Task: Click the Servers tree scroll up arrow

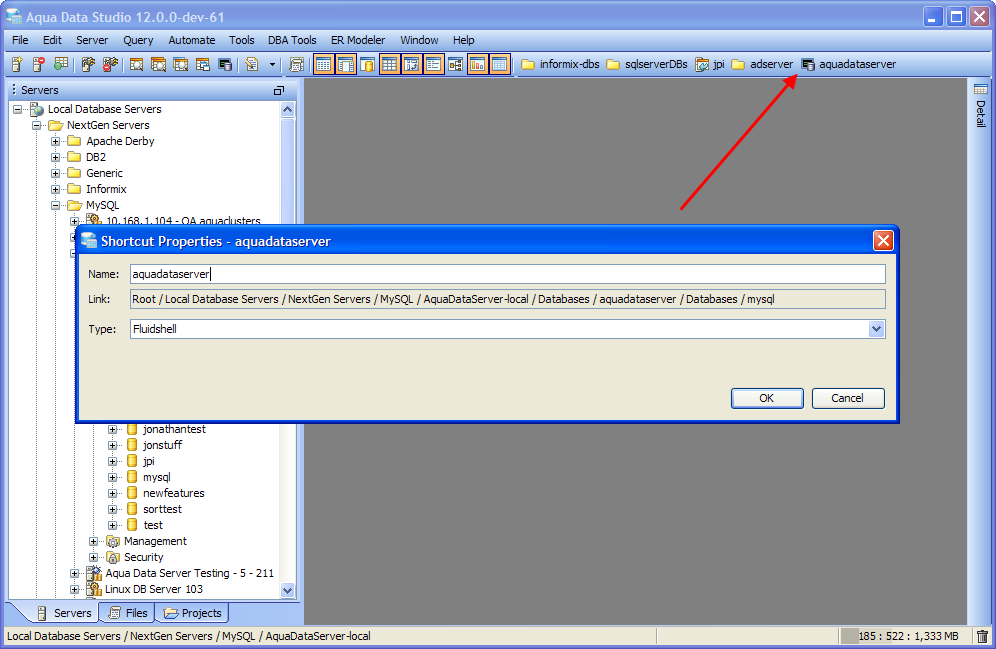Action: coord(287,110)
